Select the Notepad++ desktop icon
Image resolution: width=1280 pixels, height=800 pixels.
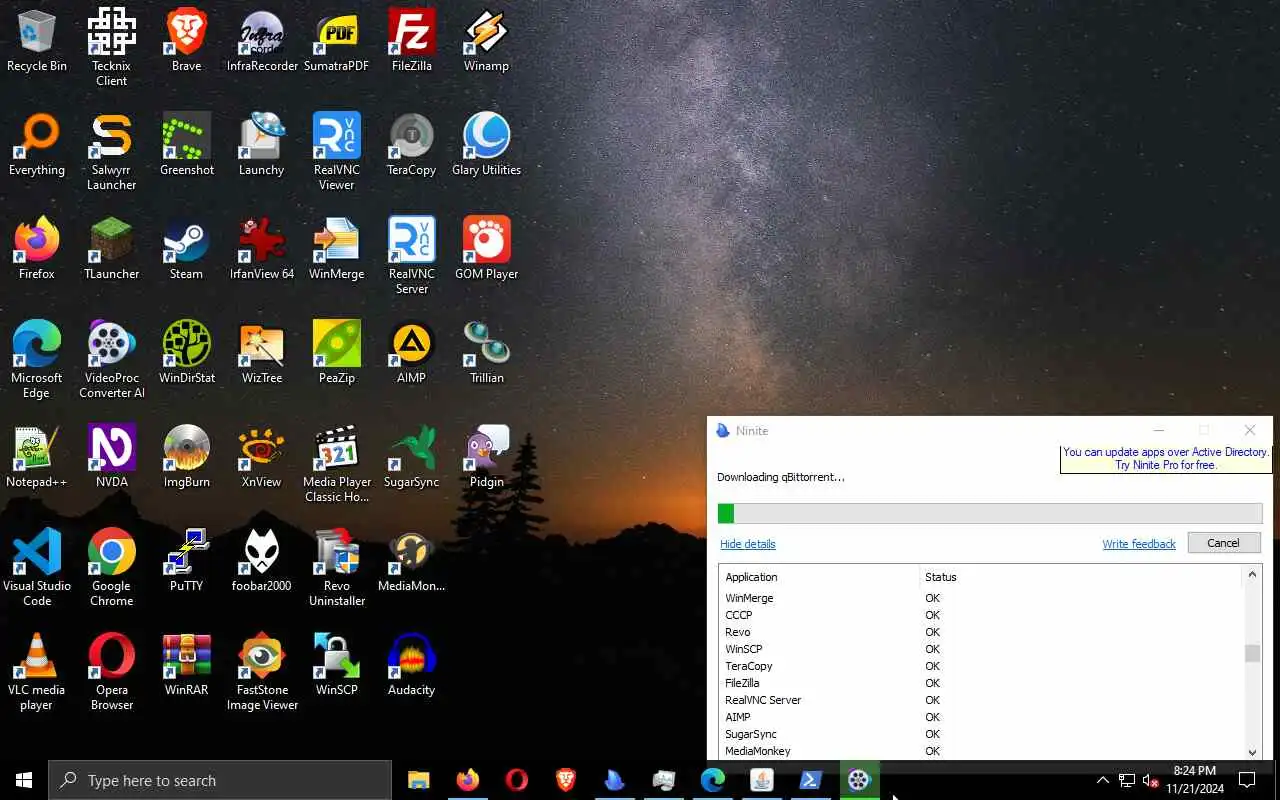pos(37,458)
